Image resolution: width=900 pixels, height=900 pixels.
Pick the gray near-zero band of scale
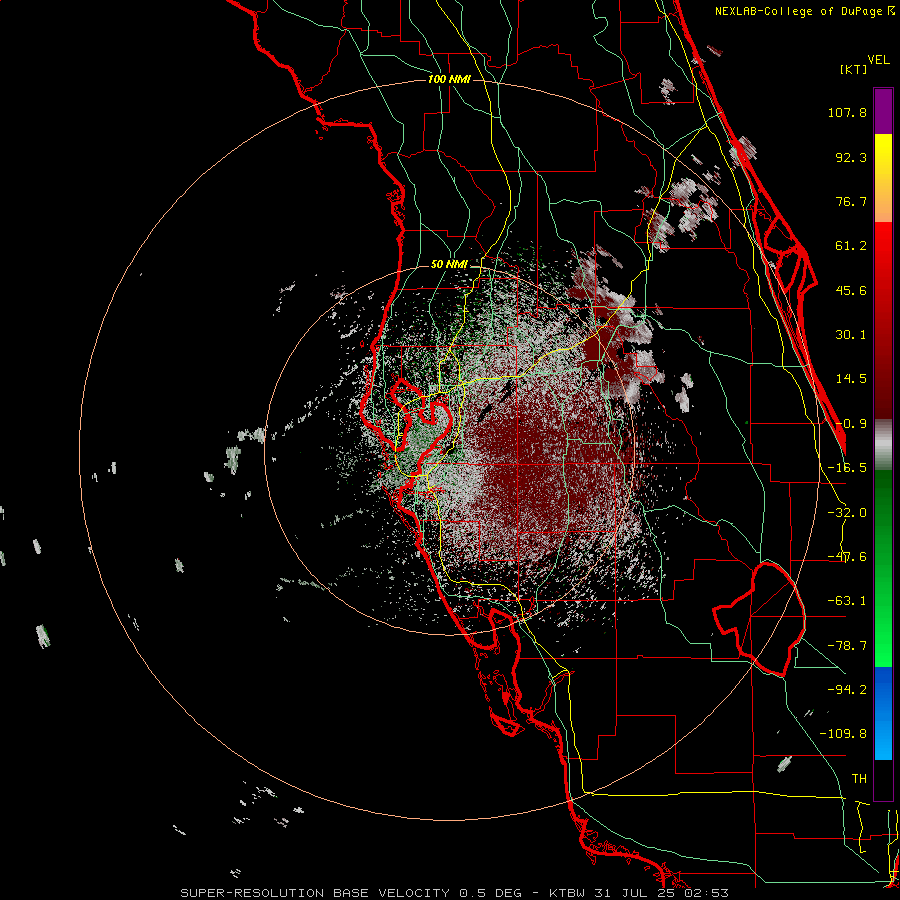tap(883, 444)
